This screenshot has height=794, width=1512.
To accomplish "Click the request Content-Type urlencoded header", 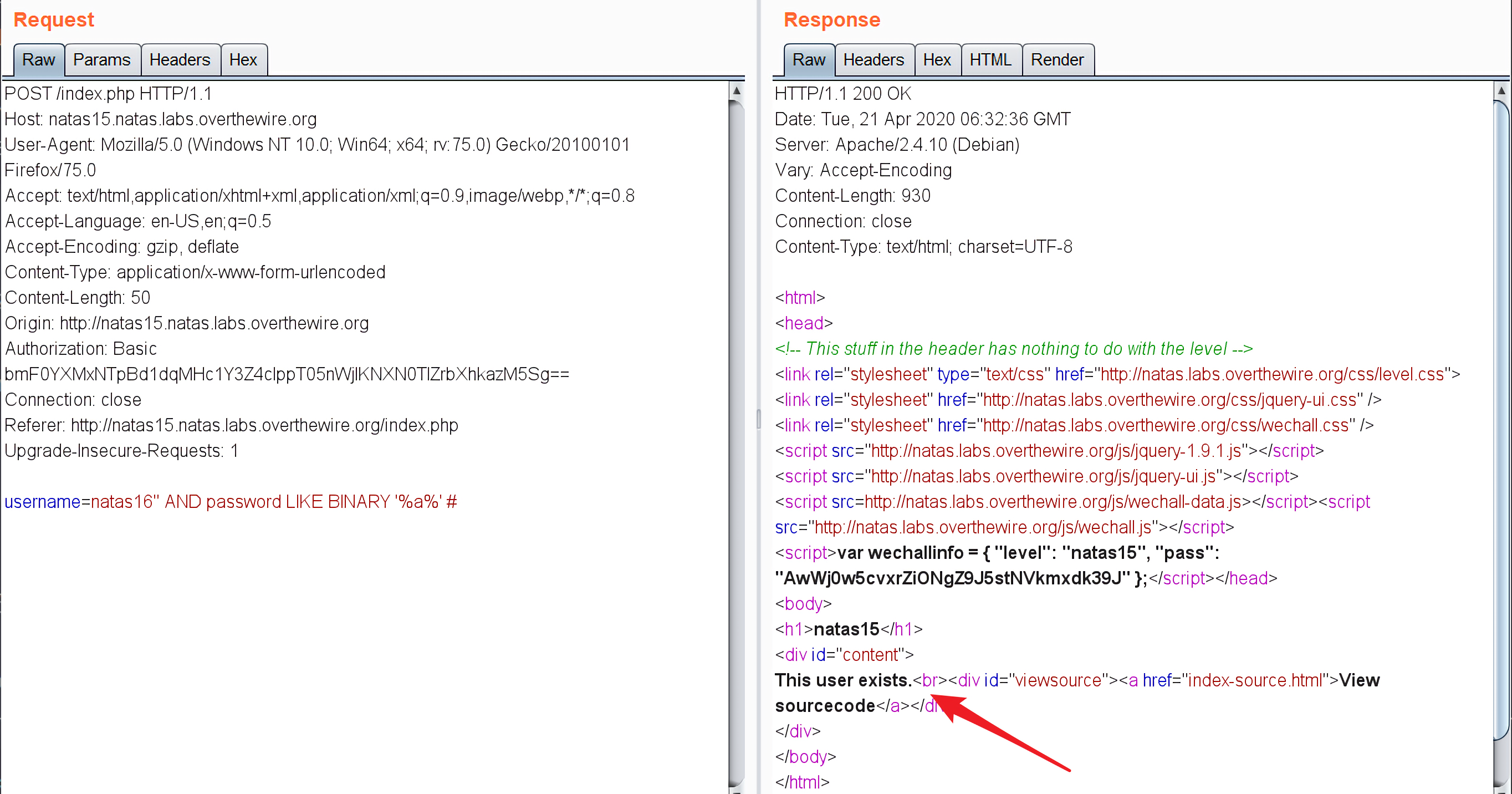I will point(196,272).
